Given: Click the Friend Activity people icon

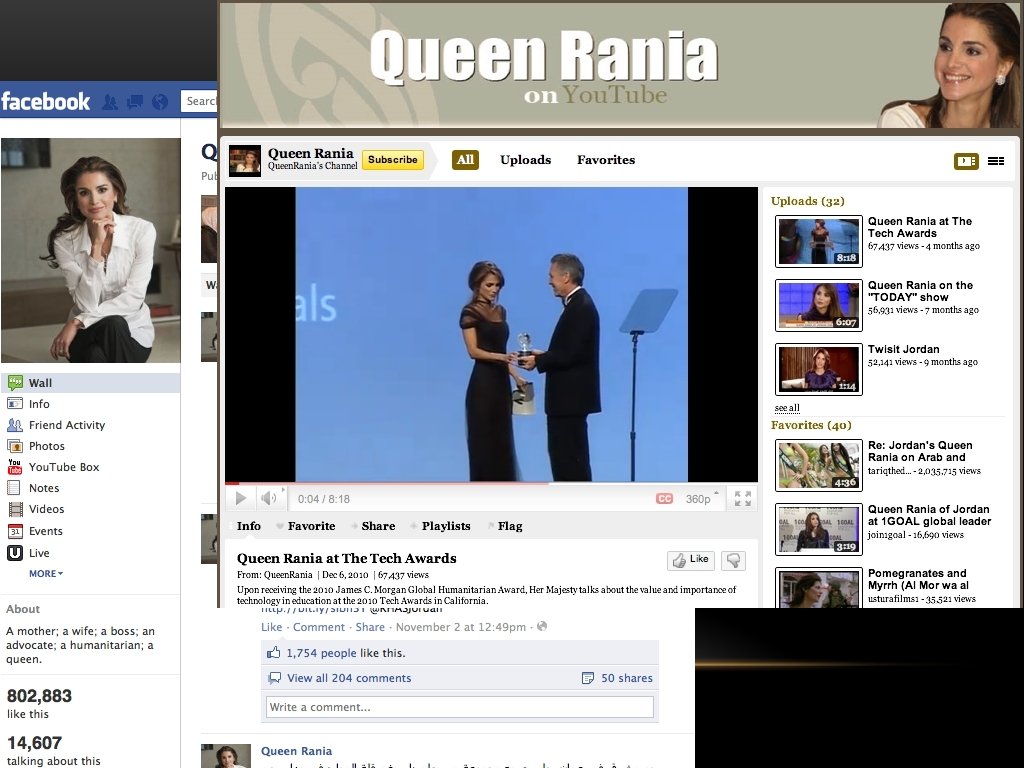Looking at the screenshot, I should pyautogui.click(x=14, y=425).
